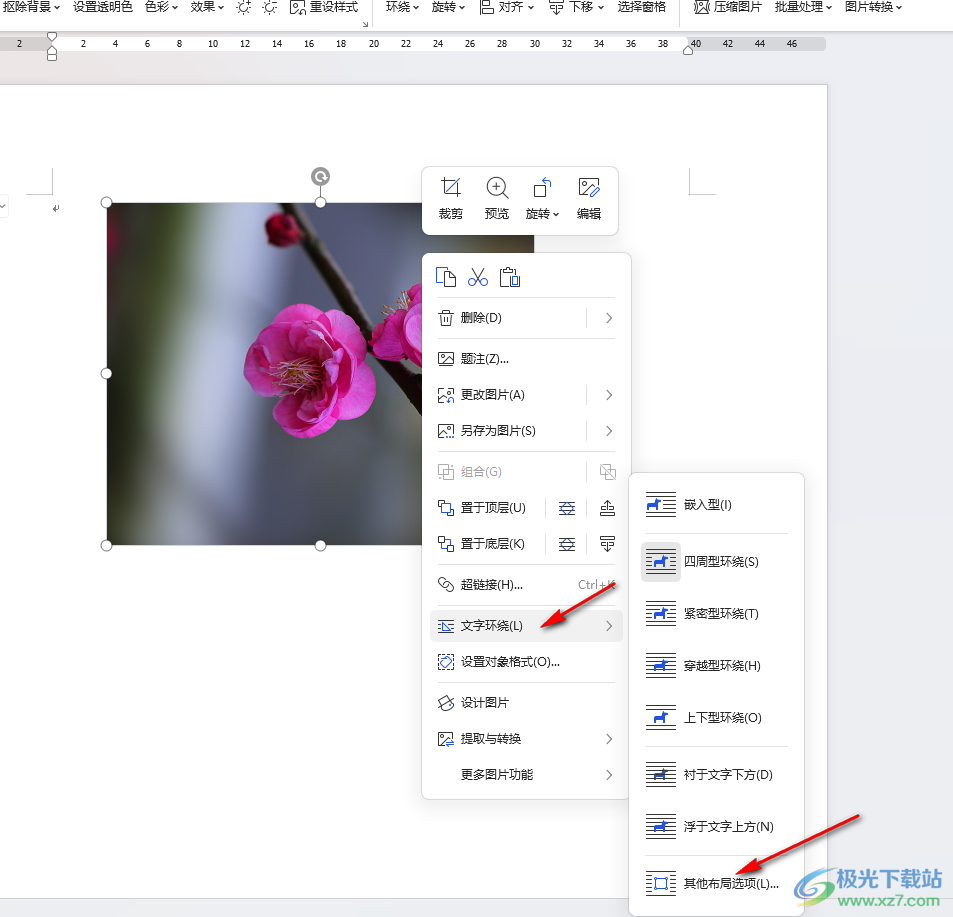953x917 pixels.
Task: Open Wrap (环绕) dropdown in ribbon
Action: pyautogui.click(x=402, y=7)
